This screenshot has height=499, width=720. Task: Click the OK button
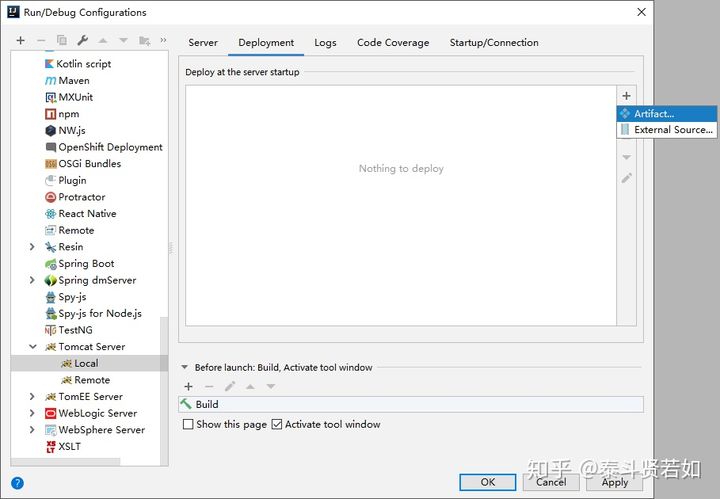(x=488, y=482)
